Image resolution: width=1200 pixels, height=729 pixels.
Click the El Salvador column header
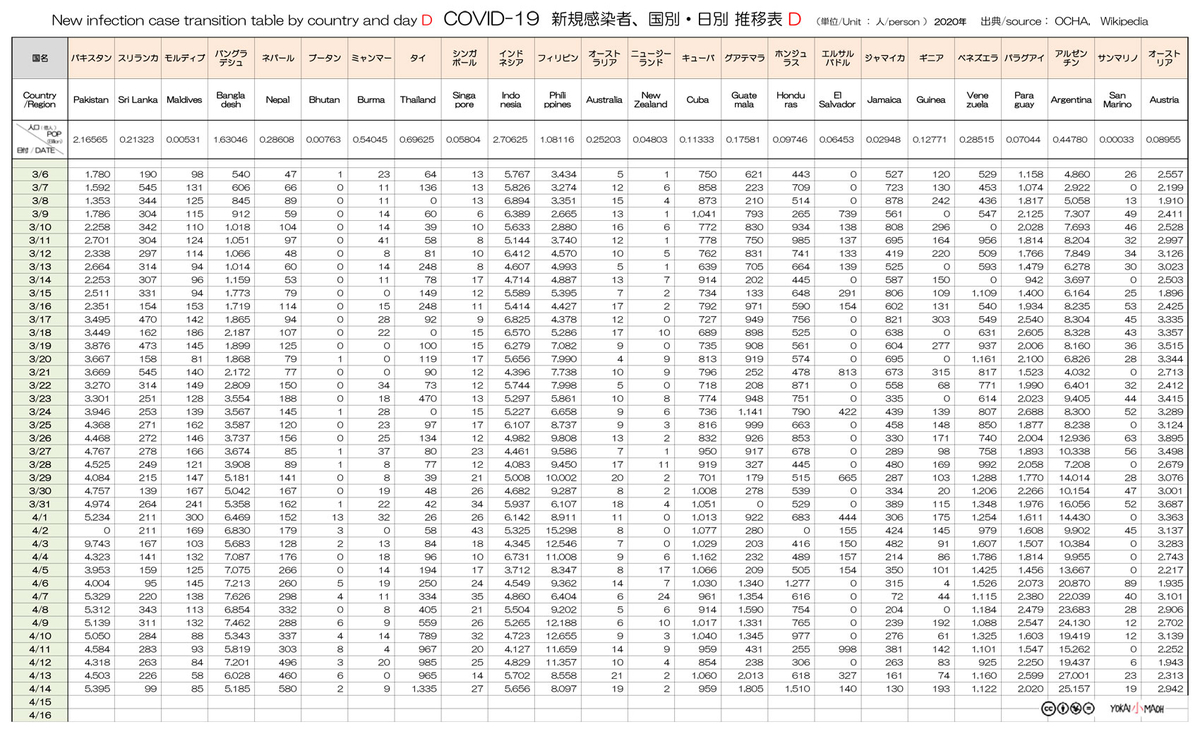tap(836, 100)
